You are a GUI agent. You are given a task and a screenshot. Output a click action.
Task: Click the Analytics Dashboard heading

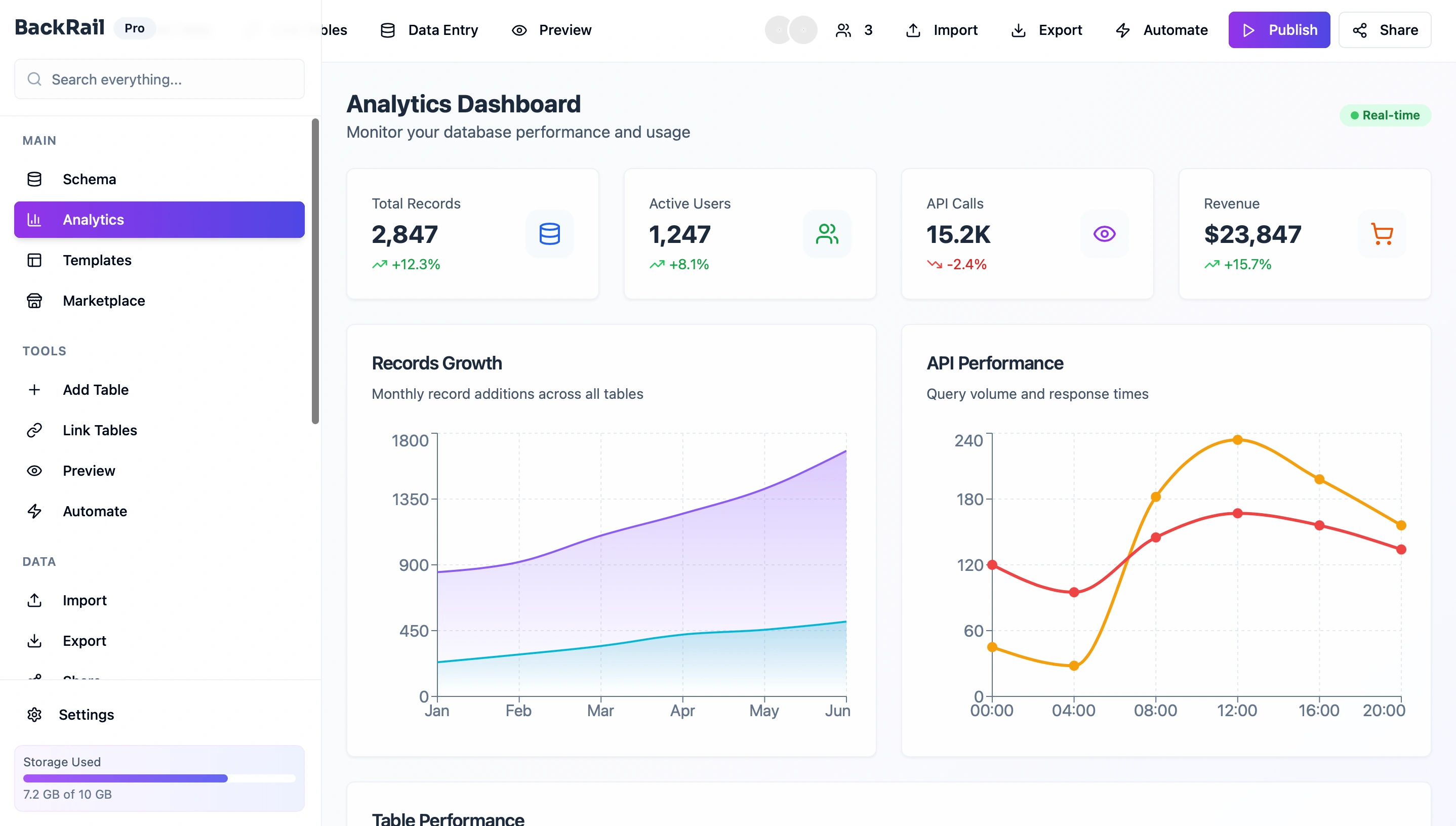[x=464, y=104]
